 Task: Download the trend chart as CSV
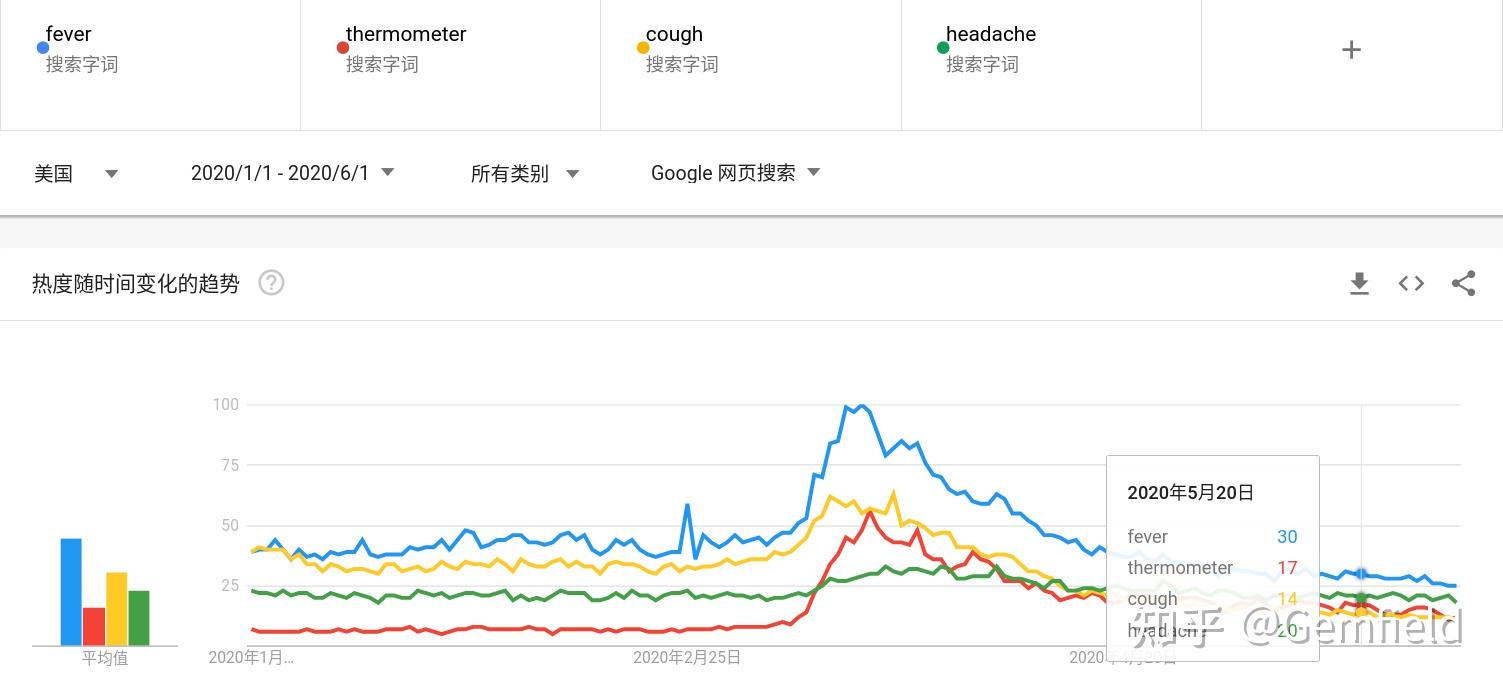pyautogui.click(x=1358, y=284)
